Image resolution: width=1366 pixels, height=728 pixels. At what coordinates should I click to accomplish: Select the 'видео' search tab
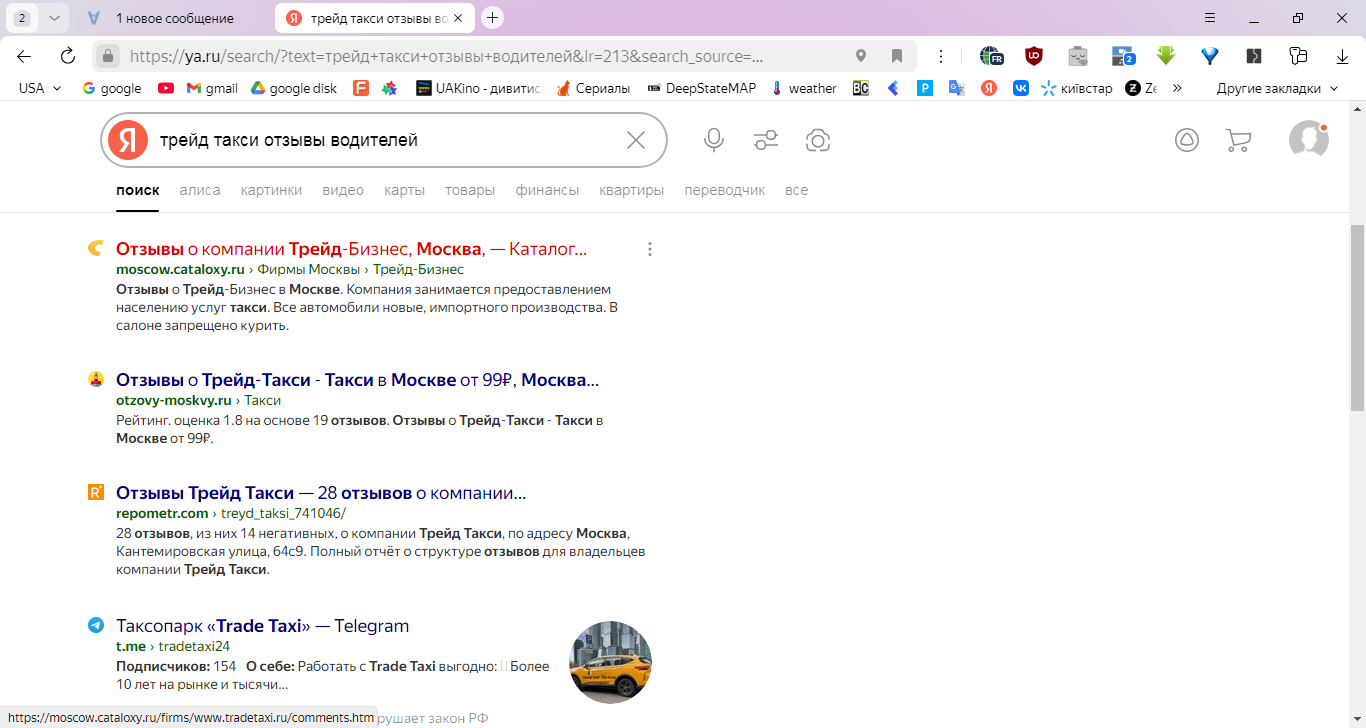(x=343, y=190)
